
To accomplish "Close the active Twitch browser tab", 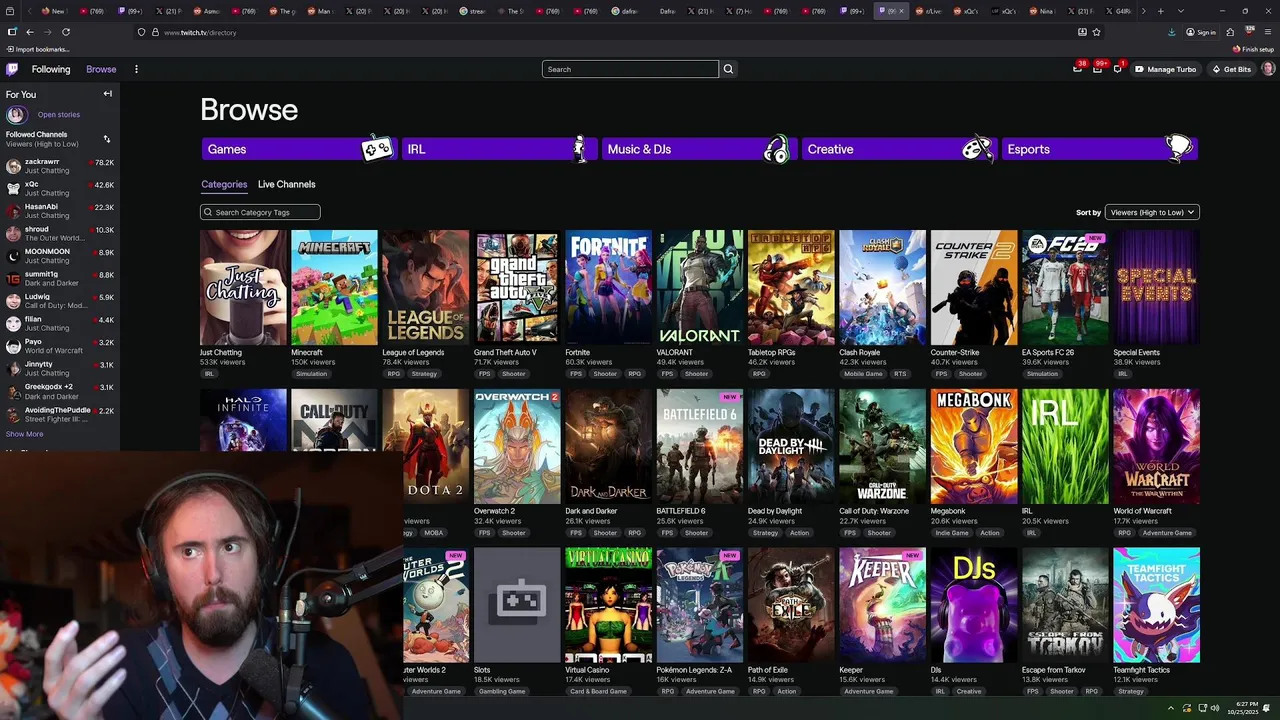I will coord(901,11).
